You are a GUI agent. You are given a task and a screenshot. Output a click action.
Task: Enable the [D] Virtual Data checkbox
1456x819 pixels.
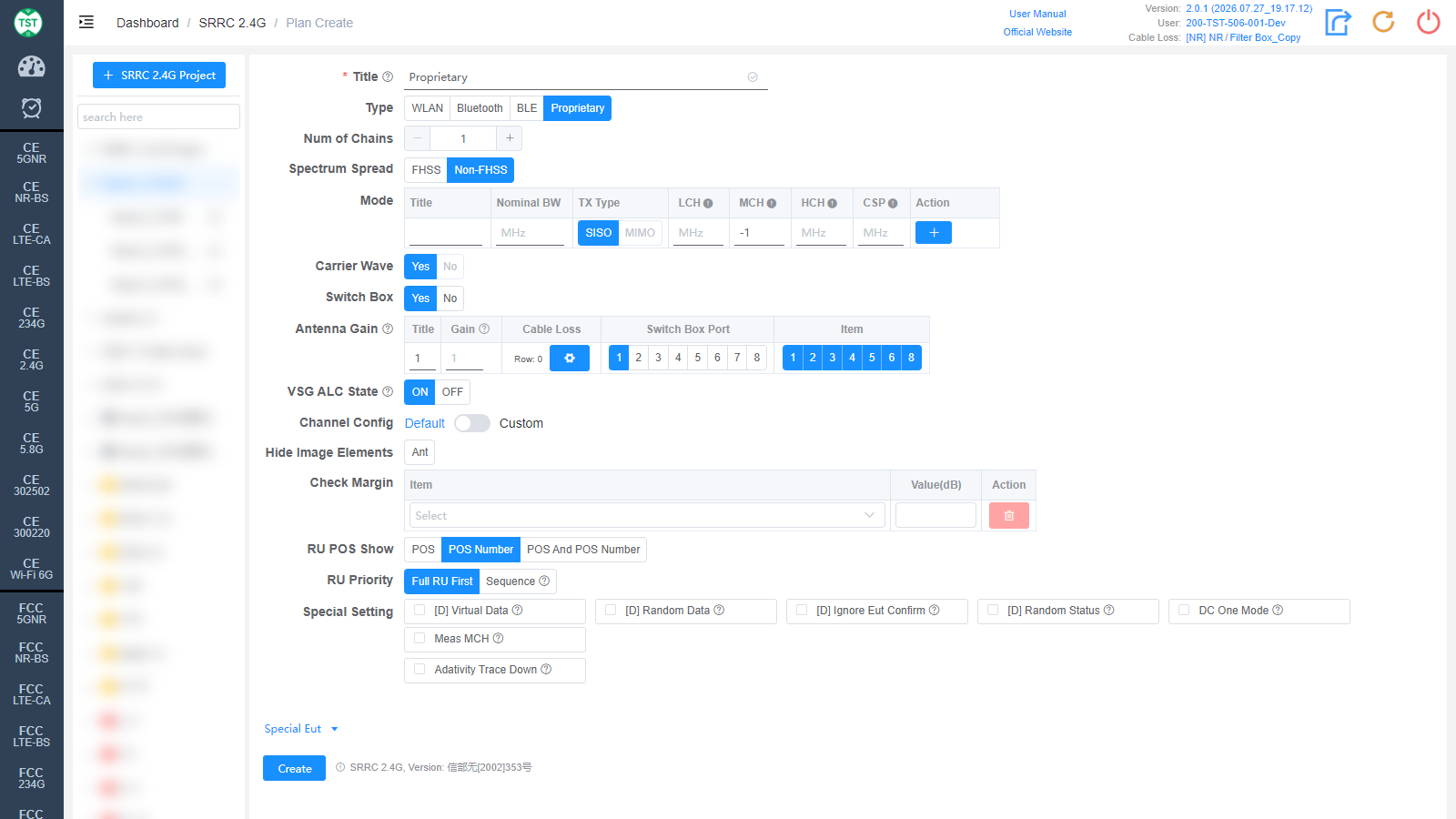point(420,611)
